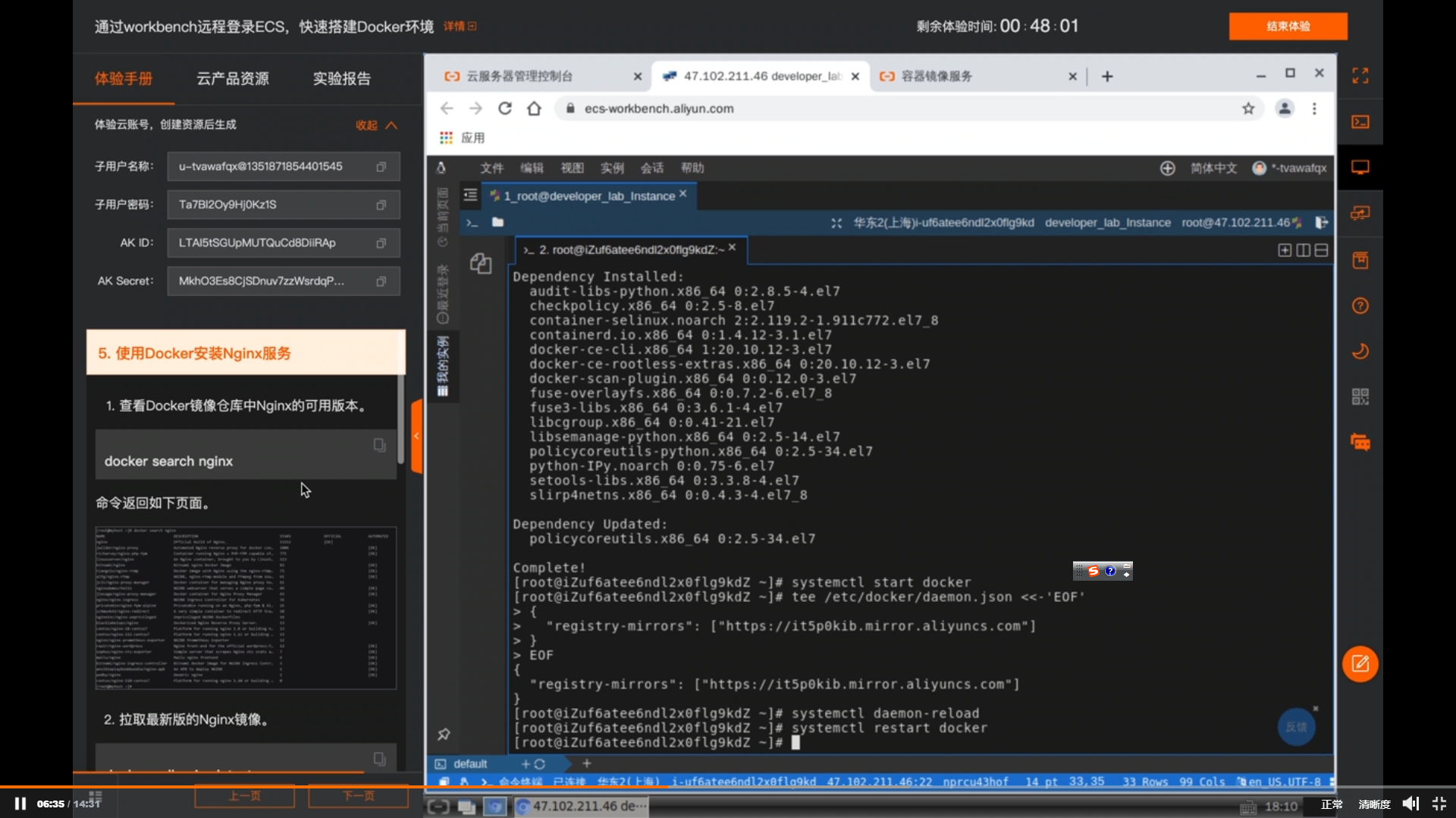
Task: Open the help question mark icon
Action: pos(1360,306)
